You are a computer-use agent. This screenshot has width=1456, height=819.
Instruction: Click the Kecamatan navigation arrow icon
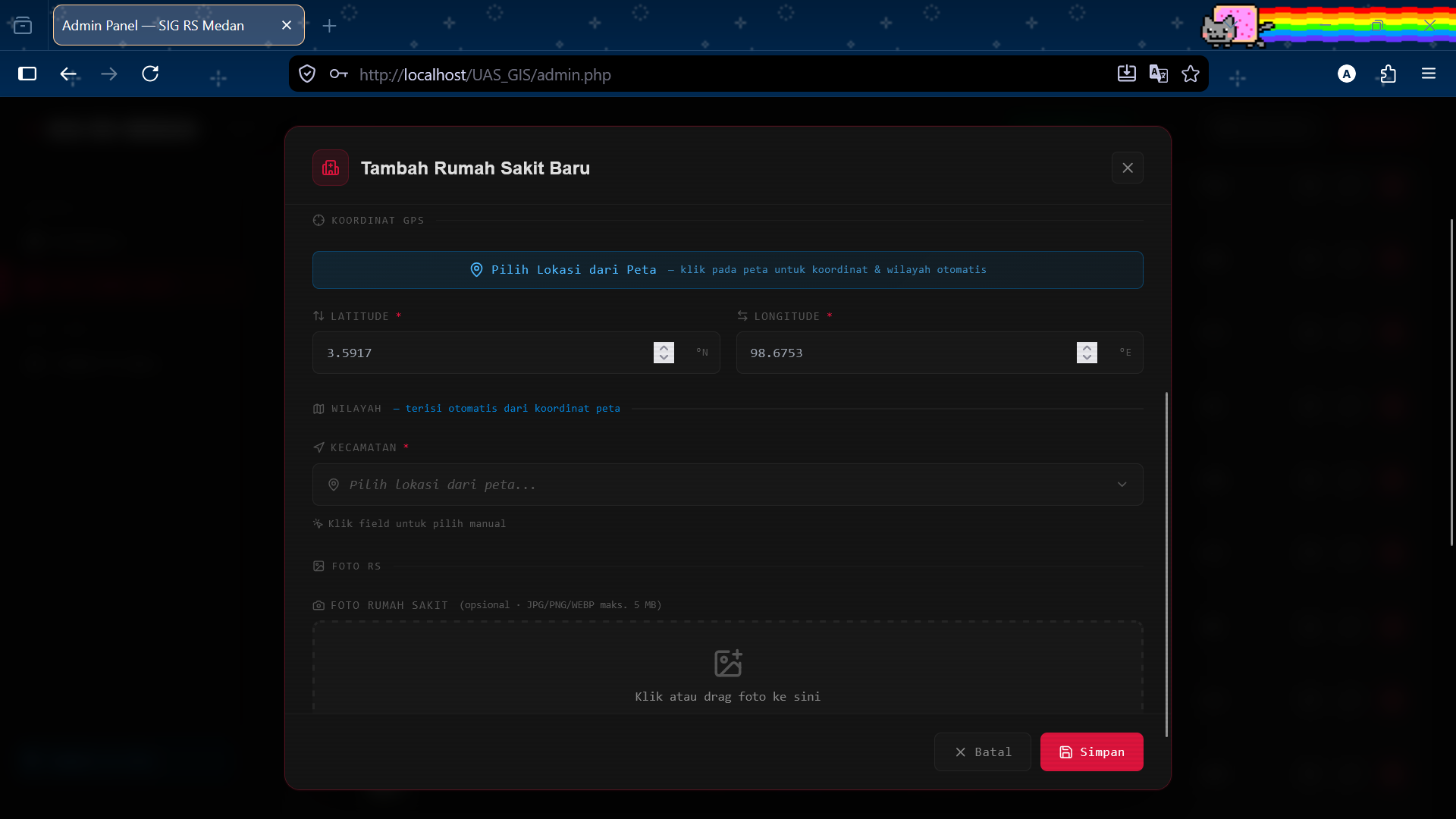coord(318,447)
